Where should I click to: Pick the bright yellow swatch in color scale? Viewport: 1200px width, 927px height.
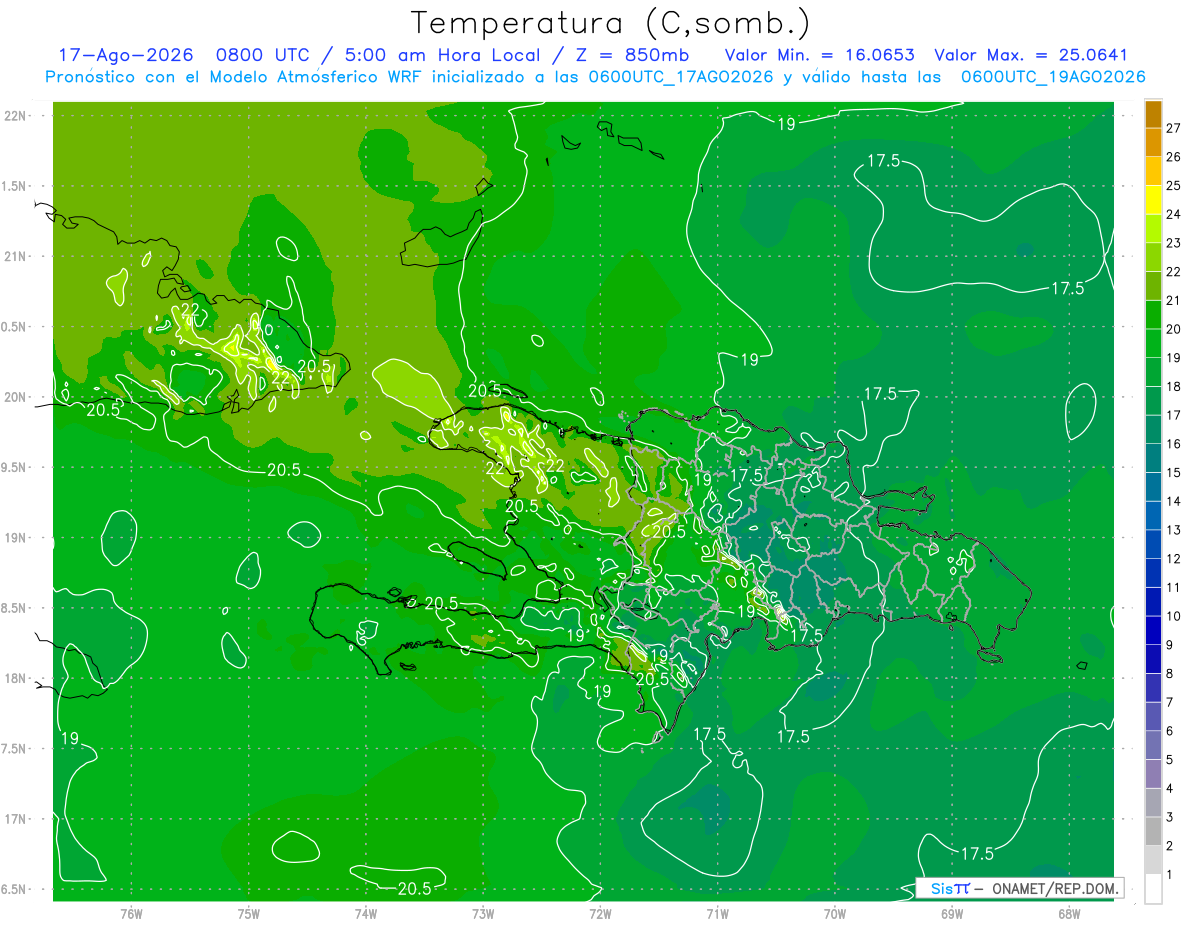point(1153,200)
